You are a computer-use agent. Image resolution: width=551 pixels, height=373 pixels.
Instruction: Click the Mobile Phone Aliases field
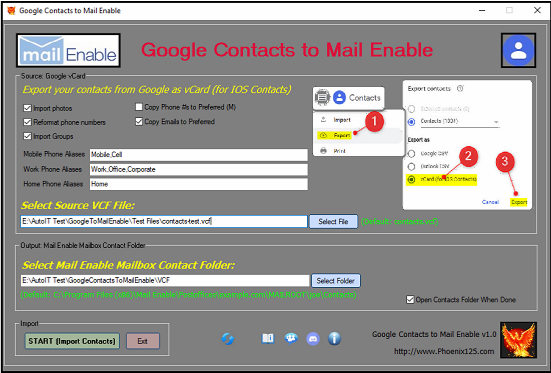point(199,155)
